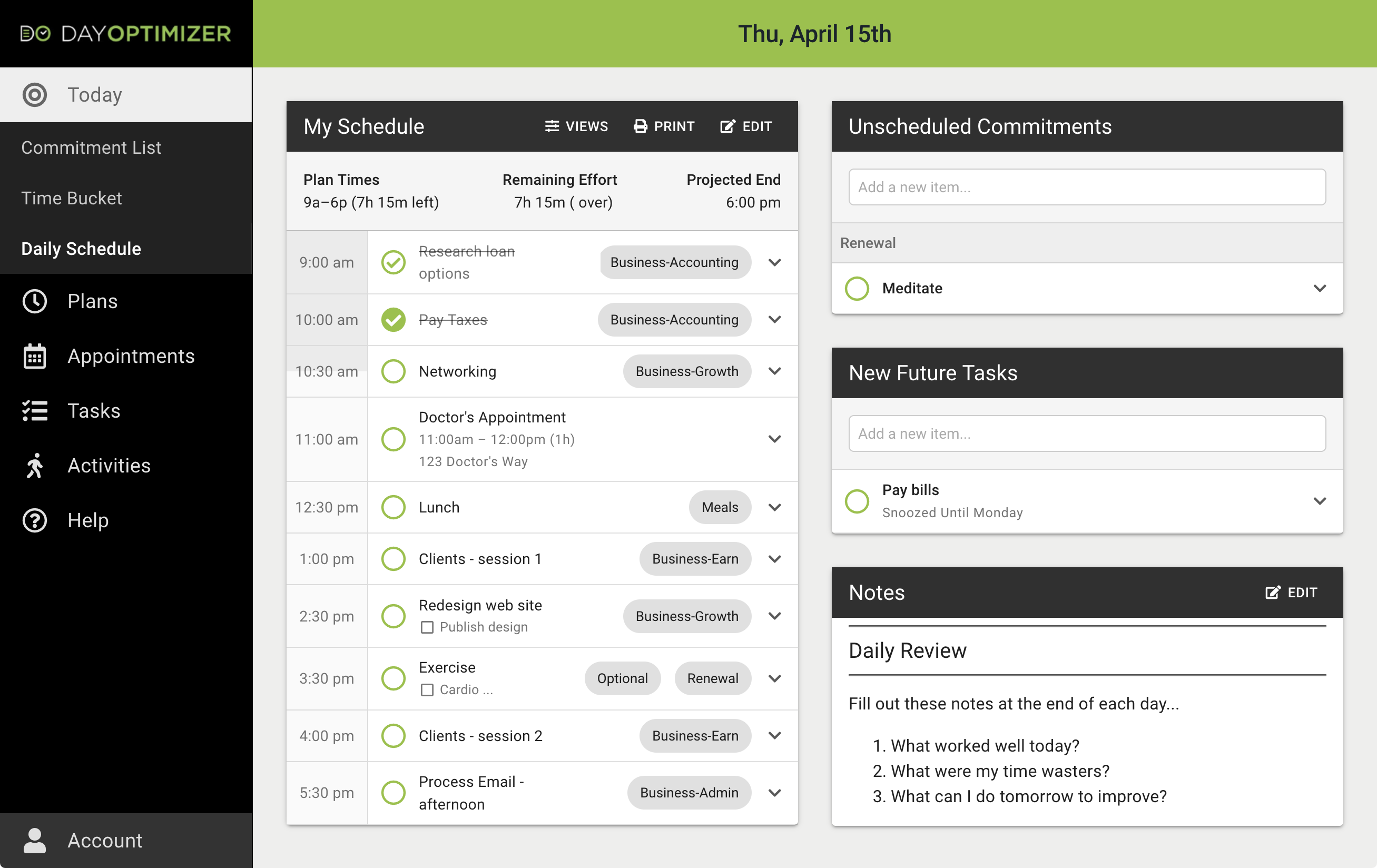Select the Tasks checklist icon

35,411
